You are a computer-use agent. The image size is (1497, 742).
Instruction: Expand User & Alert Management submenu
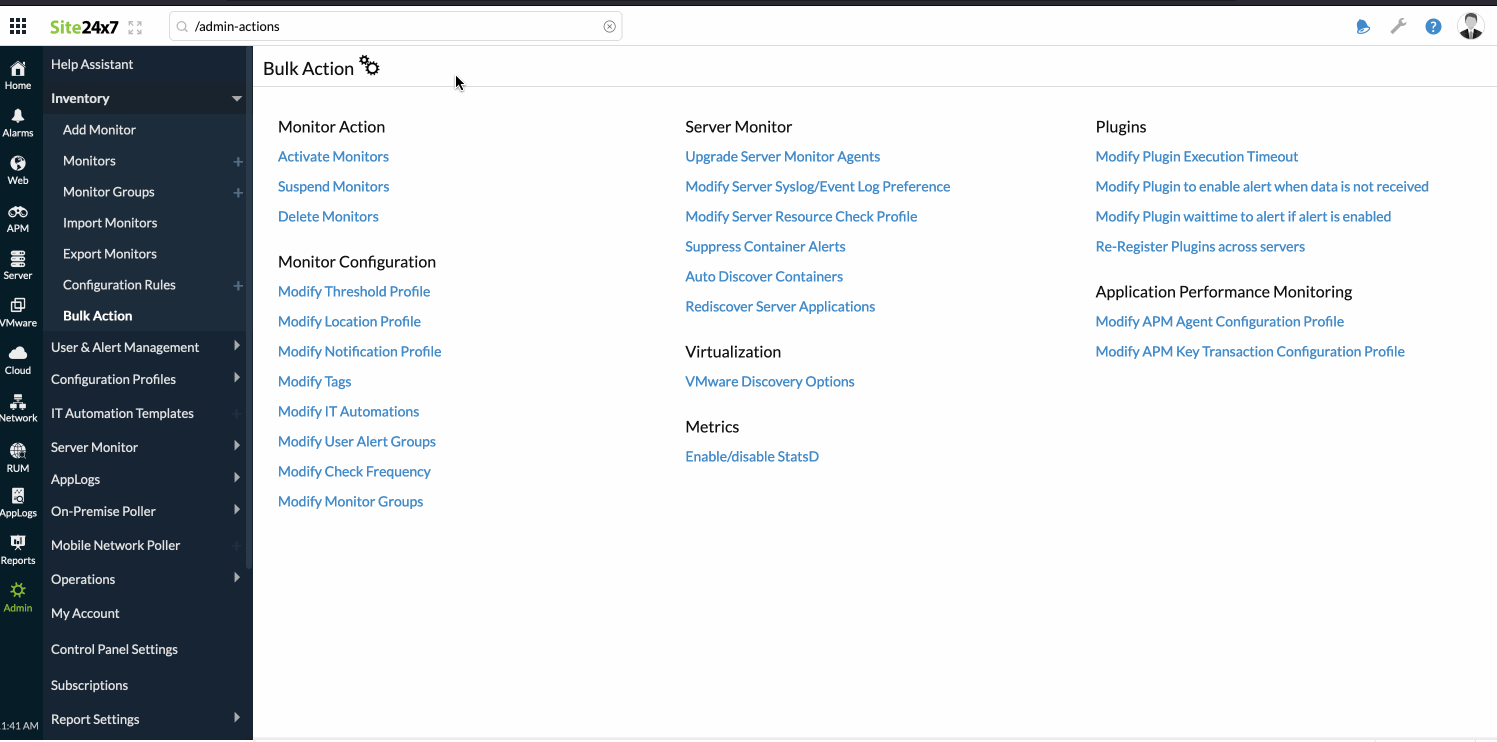pyautogui.click(x=237, y=346)
